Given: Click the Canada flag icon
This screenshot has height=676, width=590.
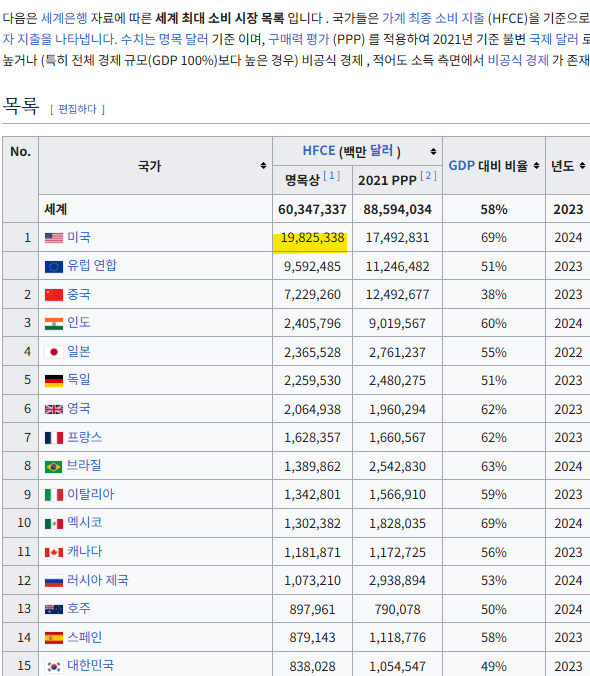Looking at the screenshot, I should [54, 552].
